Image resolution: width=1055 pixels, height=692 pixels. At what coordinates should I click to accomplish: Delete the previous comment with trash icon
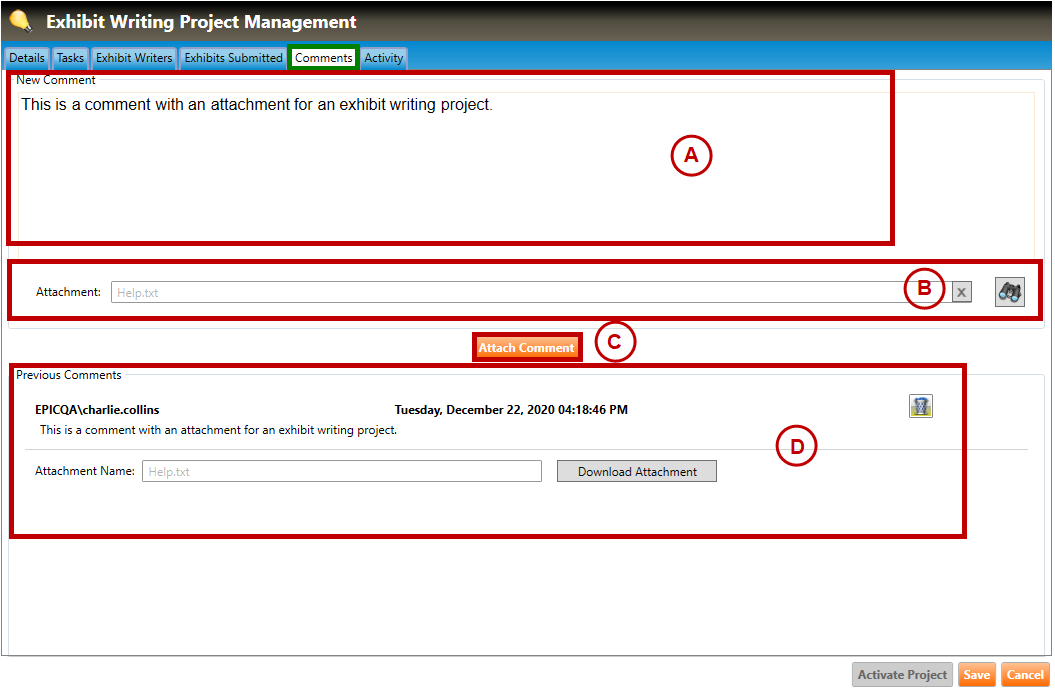click(x=920, y=406)
